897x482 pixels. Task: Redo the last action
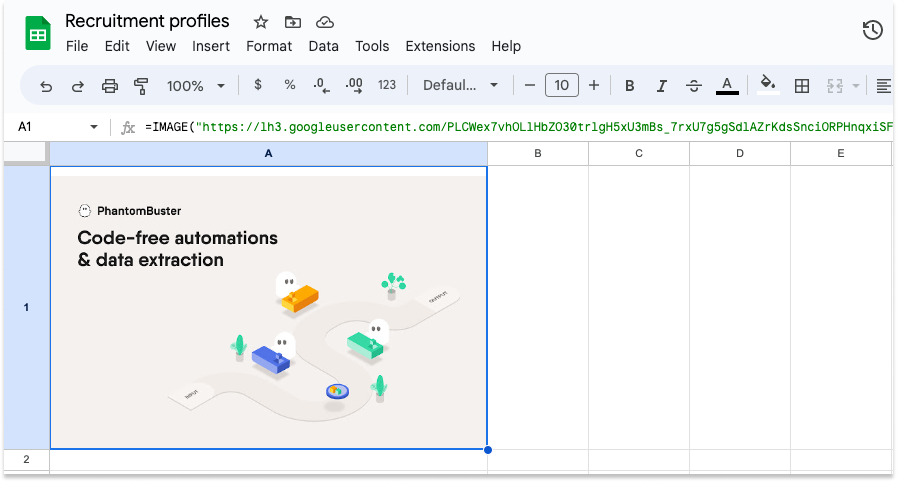click(78, 86)
